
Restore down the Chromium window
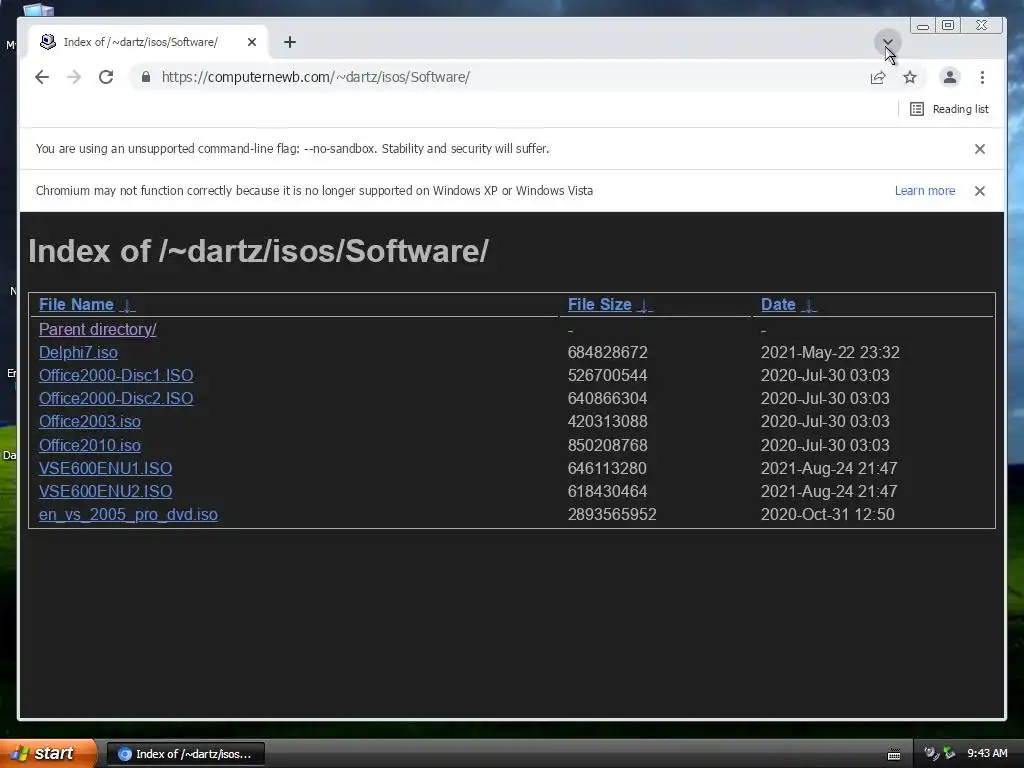click(948, 25)
